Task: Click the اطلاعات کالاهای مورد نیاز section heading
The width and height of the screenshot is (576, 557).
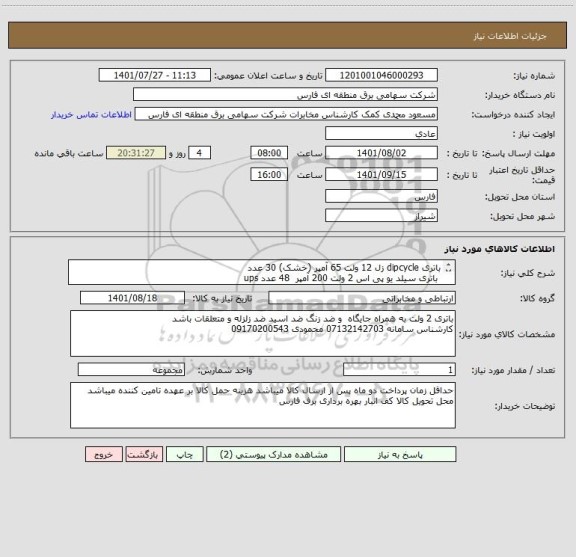Action: click(x=500, y=249)
